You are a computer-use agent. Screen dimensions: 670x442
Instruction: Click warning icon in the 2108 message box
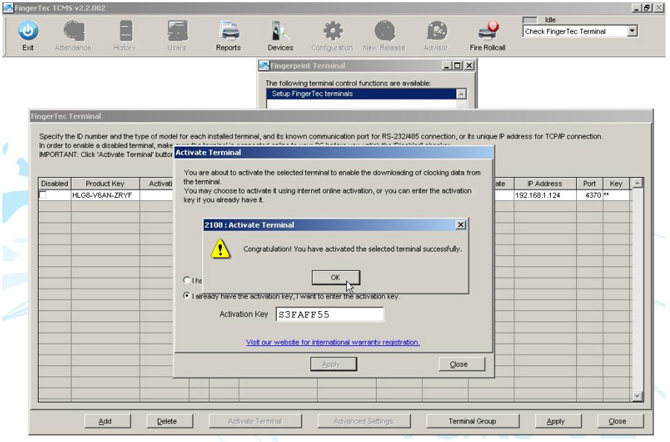point(220,249)
